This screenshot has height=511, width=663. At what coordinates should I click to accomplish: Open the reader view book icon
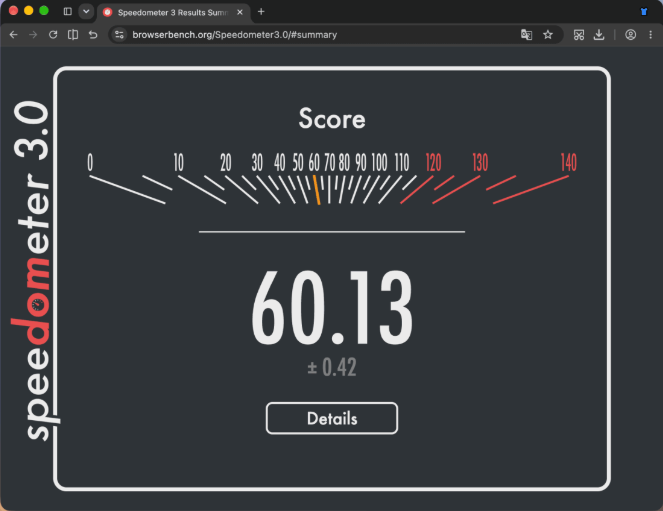coord(73,35)
